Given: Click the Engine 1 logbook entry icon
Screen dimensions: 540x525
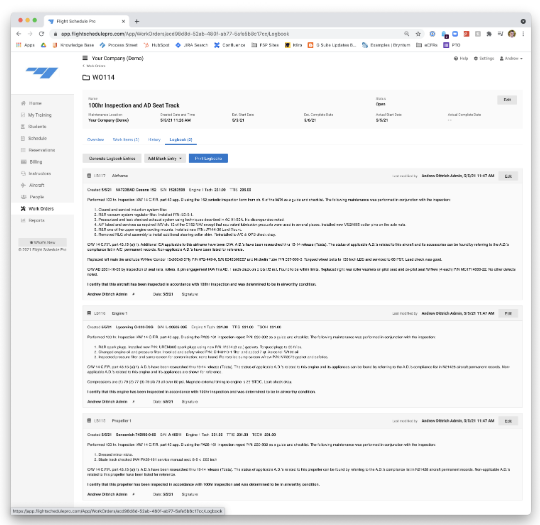Looking at the screenshot, I should tap(89, 313).
